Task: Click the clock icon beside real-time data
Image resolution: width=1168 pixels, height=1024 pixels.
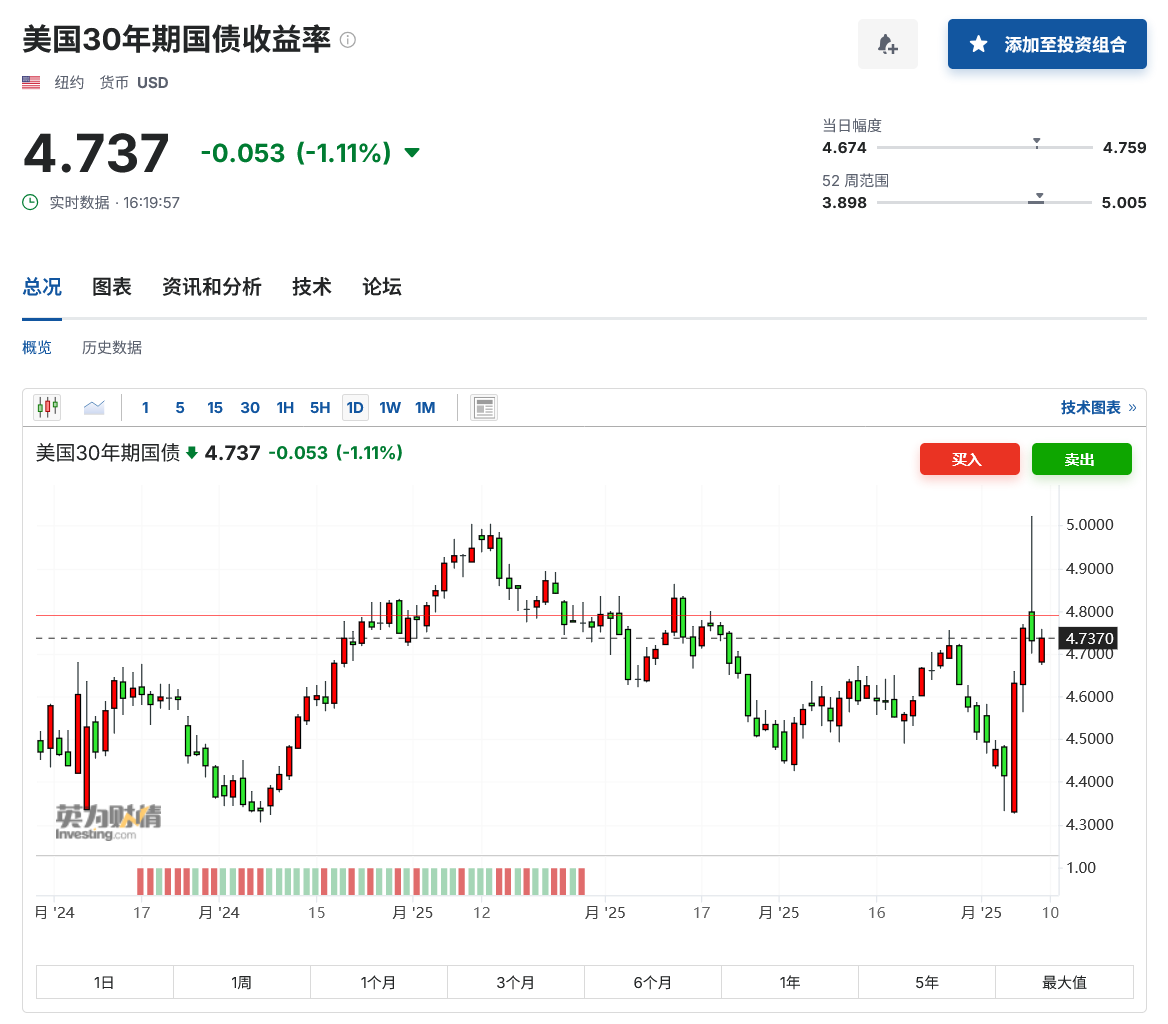Action: tap(30, 202)
